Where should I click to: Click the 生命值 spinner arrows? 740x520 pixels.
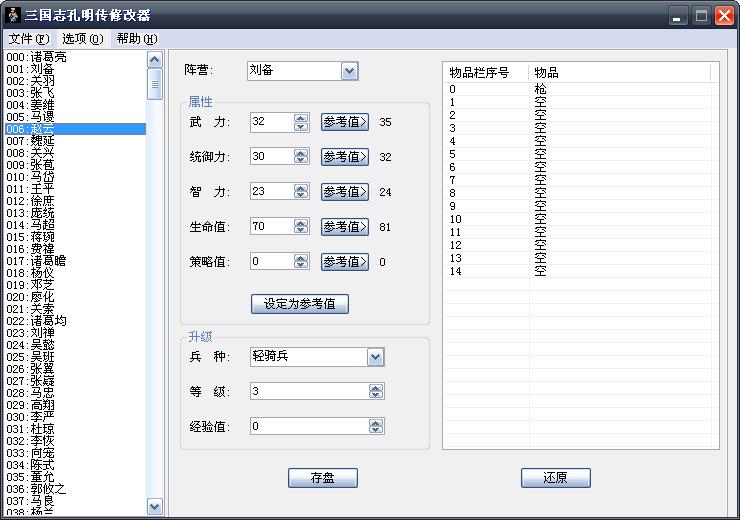(301, 227)
